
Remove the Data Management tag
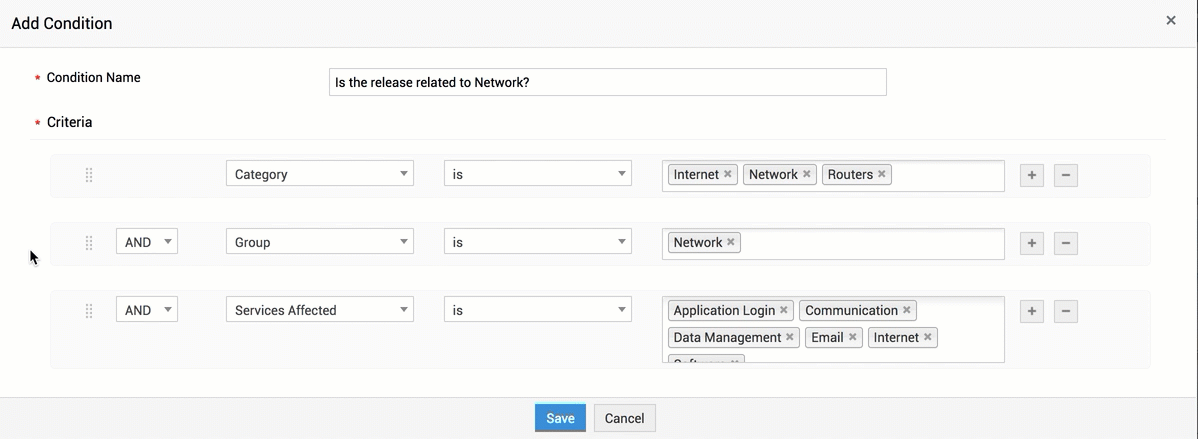pyautogui.click(x=790, y=337)
